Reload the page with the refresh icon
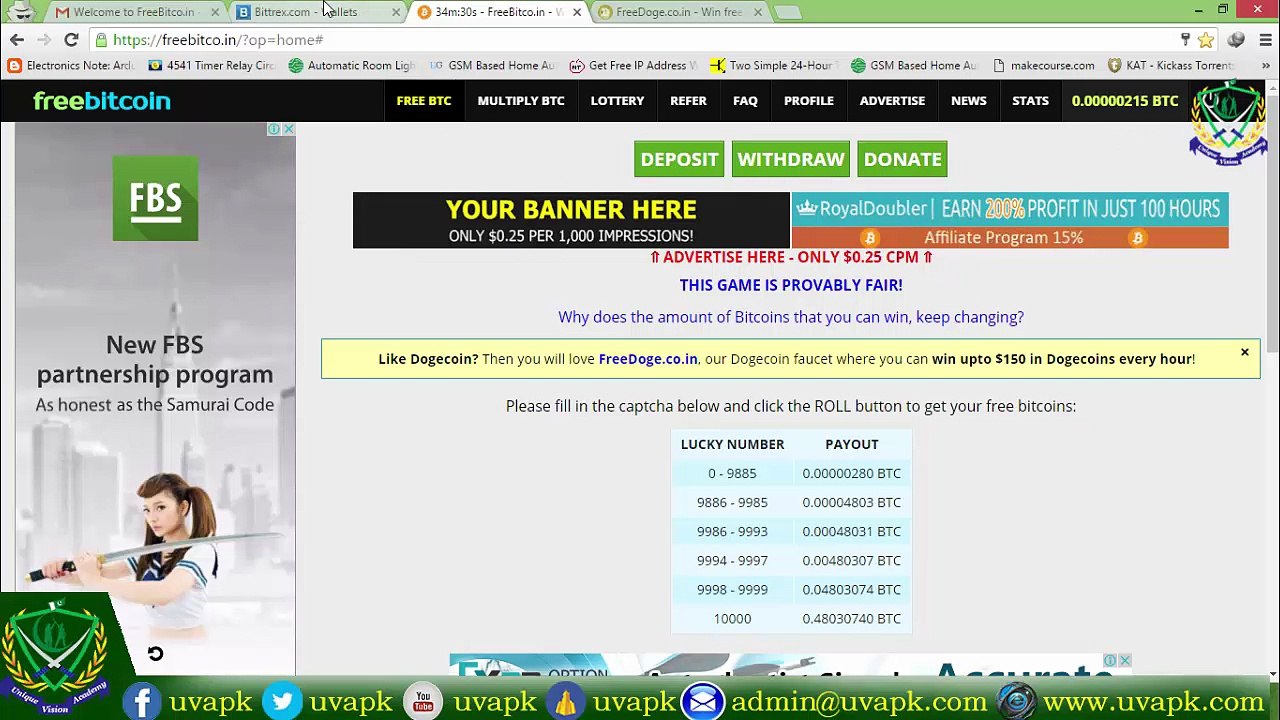 [x=71, y=40]
